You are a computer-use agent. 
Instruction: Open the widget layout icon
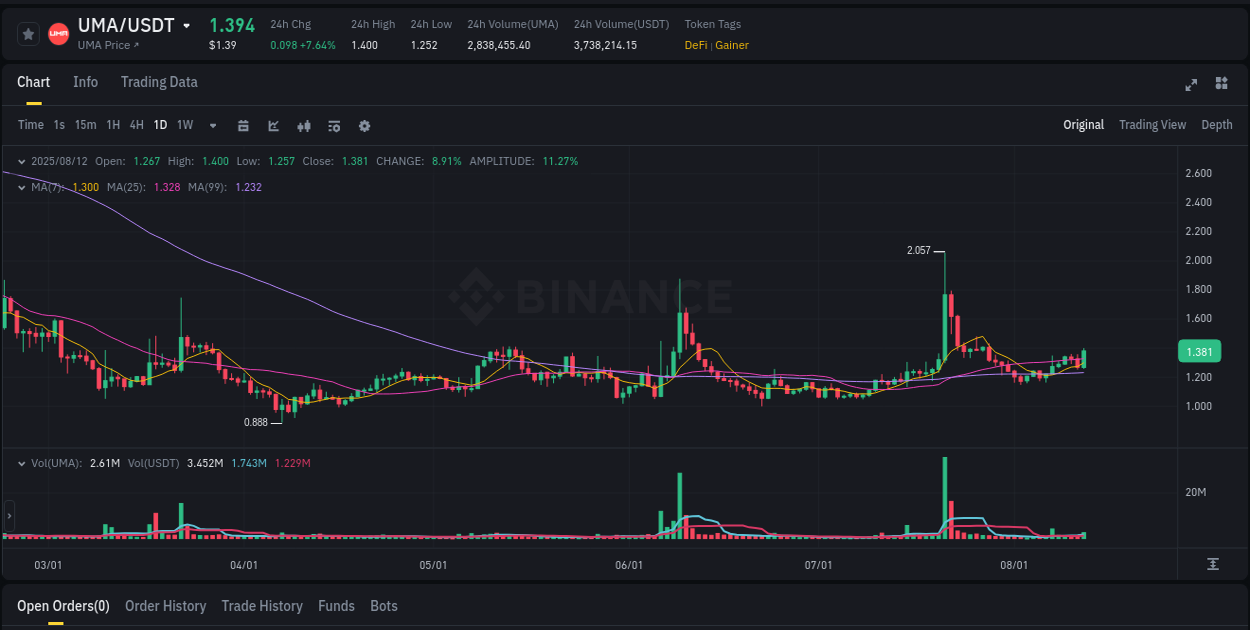tap(1219, 85)
